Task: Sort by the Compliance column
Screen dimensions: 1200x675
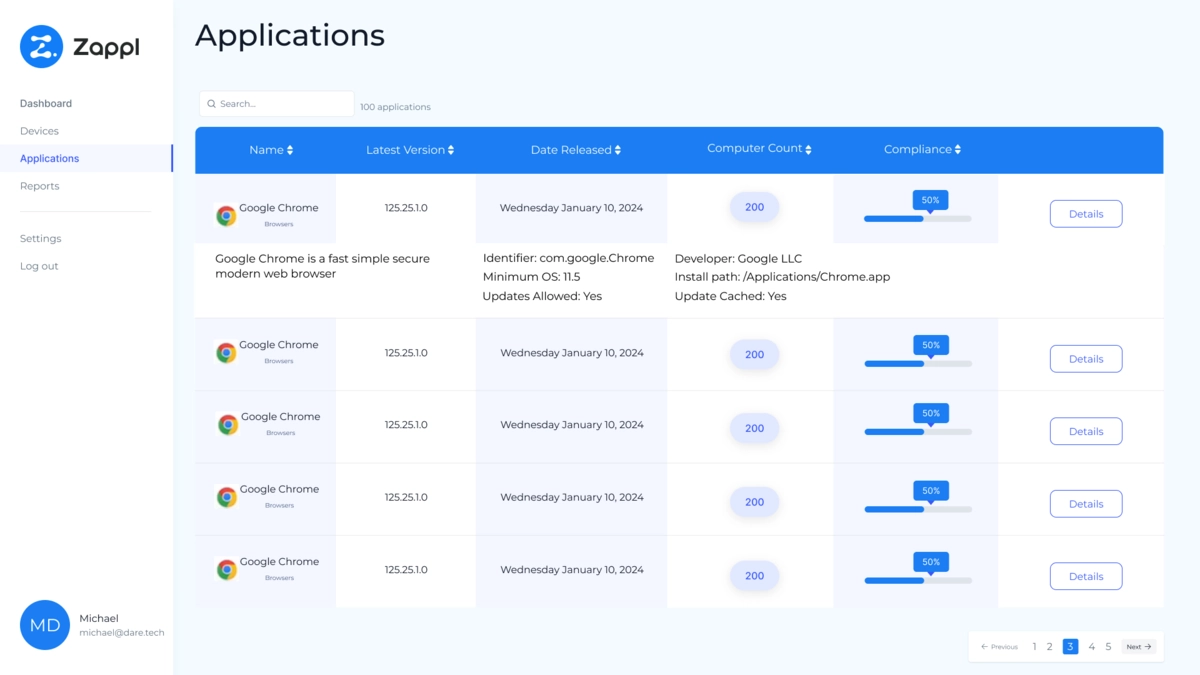Action: pyautogui.click(x=921, y=149)
